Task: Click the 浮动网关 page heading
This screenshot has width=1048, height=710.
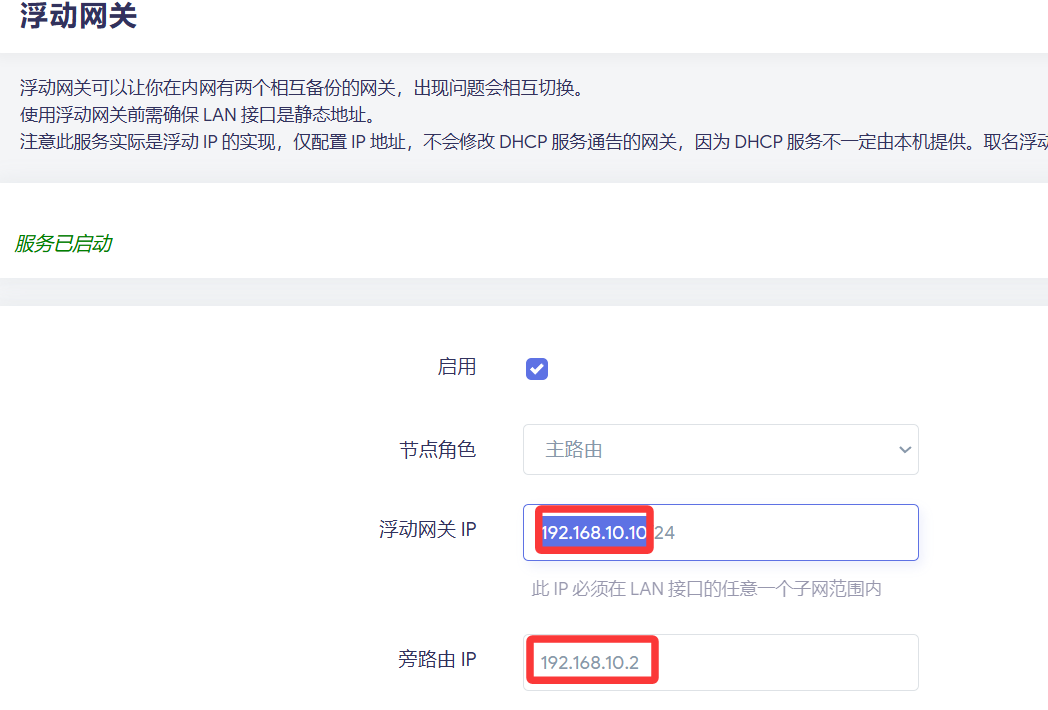Action: click(78, 17)
